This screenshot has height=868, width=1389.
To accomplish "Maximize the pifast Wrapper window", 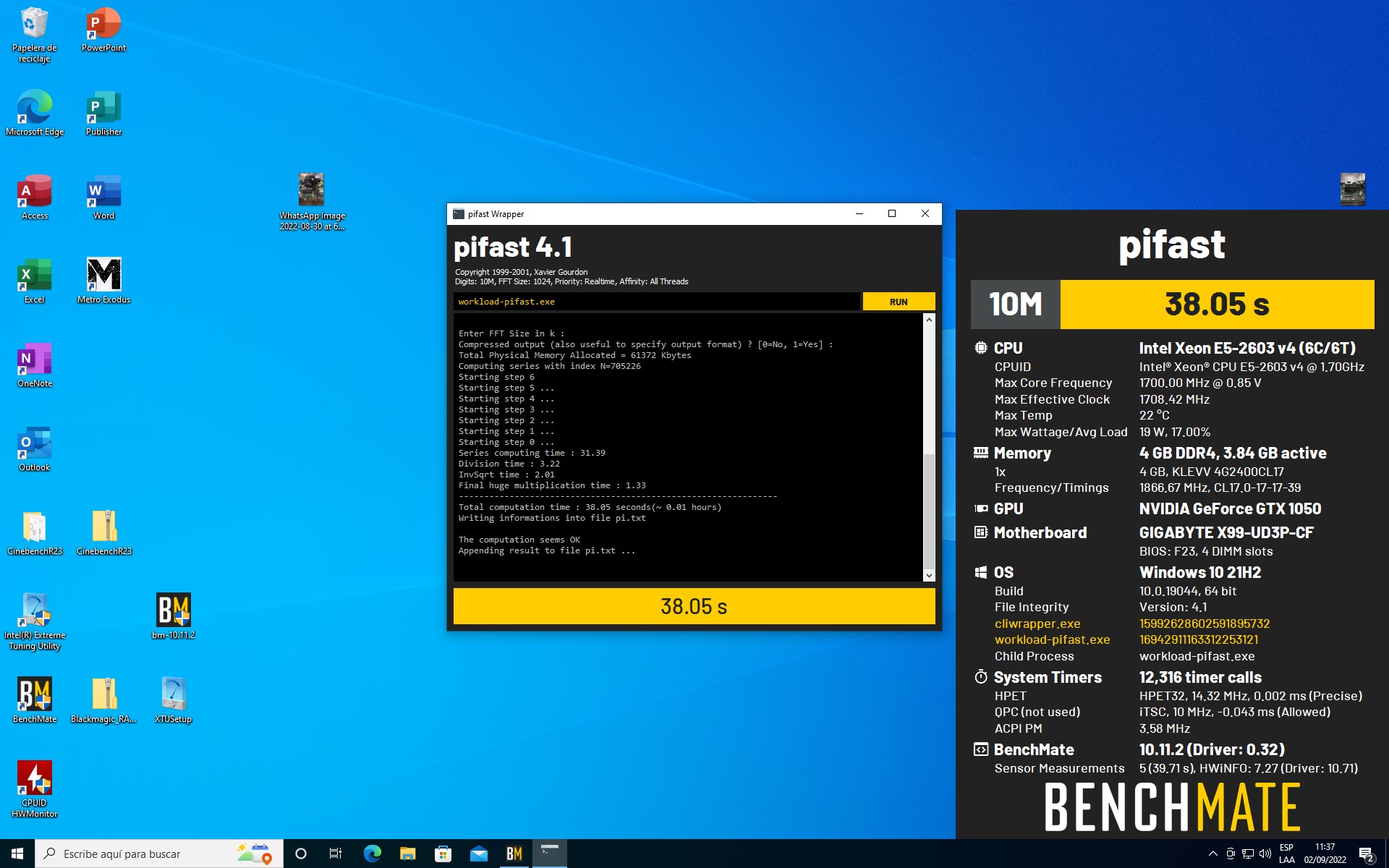I will pyautogui.click(x=892, y=213).
